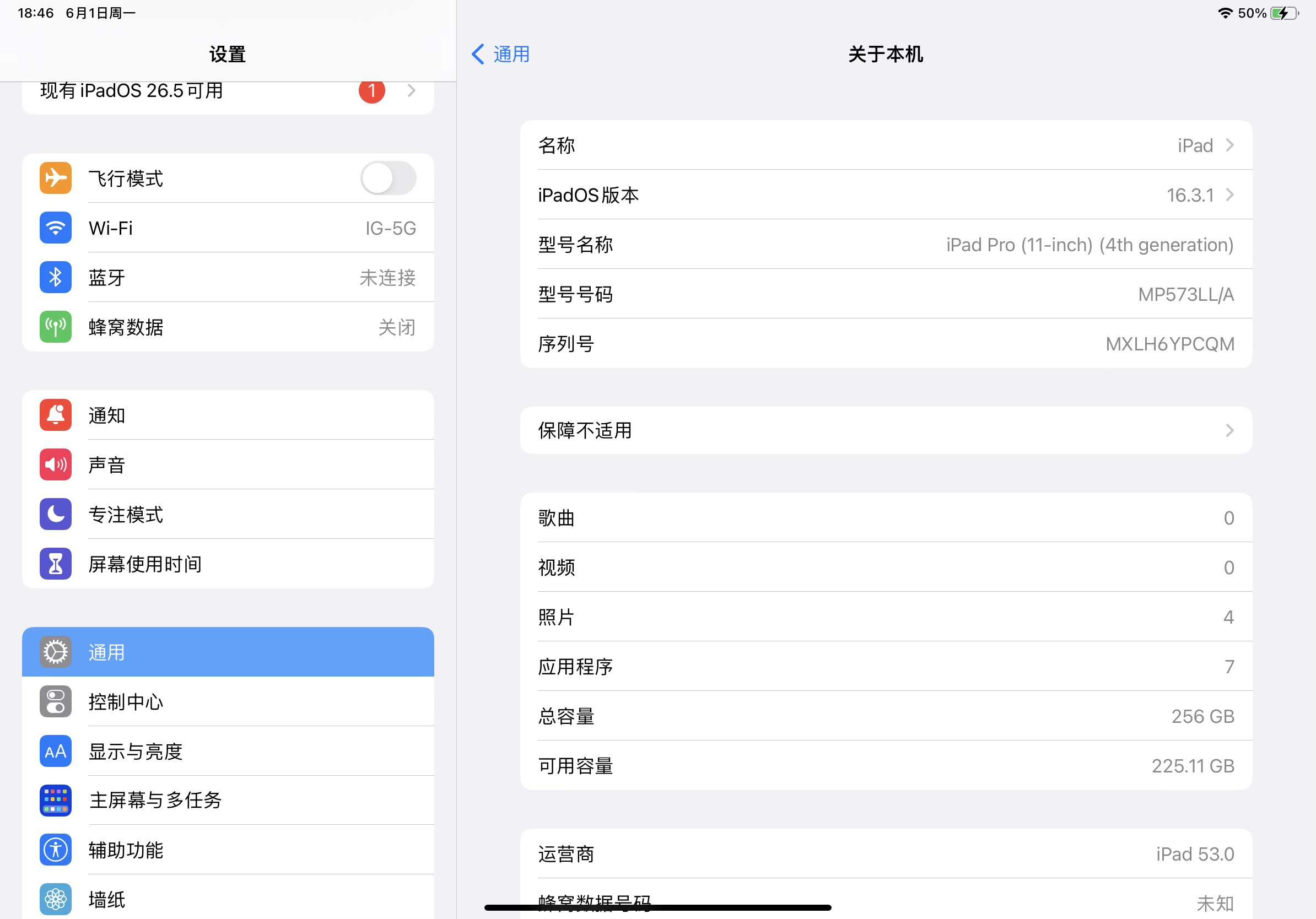The image size is (1316, 919).
Task: Open the 保障不适用 disclosure chevron
Action: pyautogui.click(x=1229, y=430)
